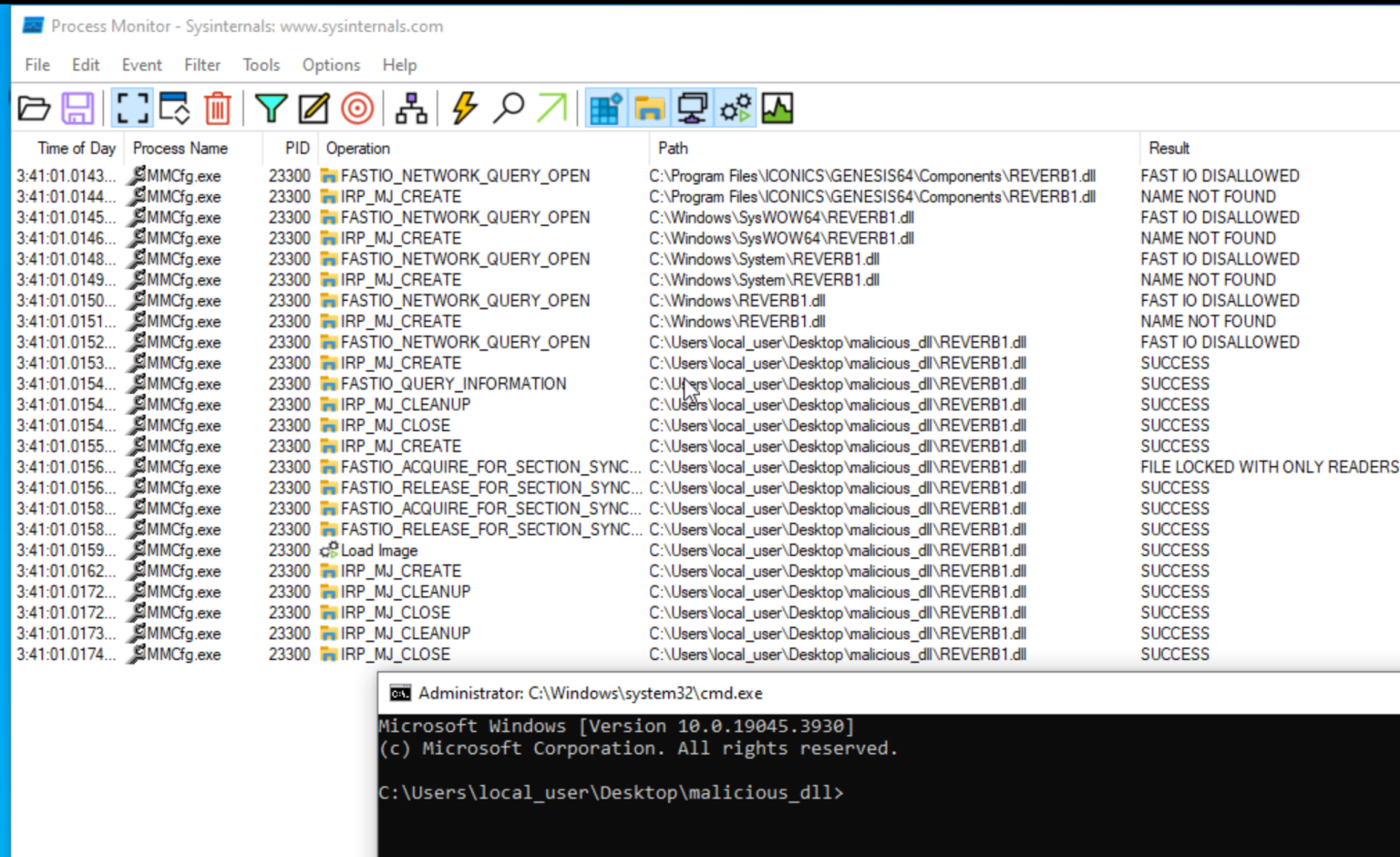
Task: Sort events by the Result column header
Action: 1169,148
